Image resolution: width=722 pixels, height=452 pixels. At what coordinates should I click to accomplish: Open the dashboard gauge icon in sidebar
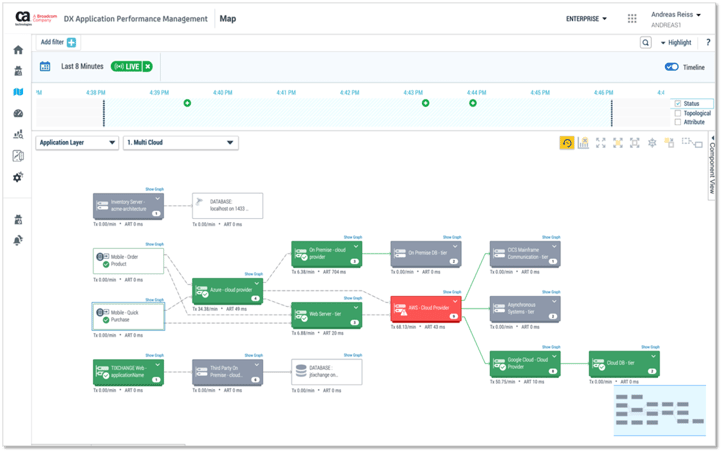tap(18, 113)
